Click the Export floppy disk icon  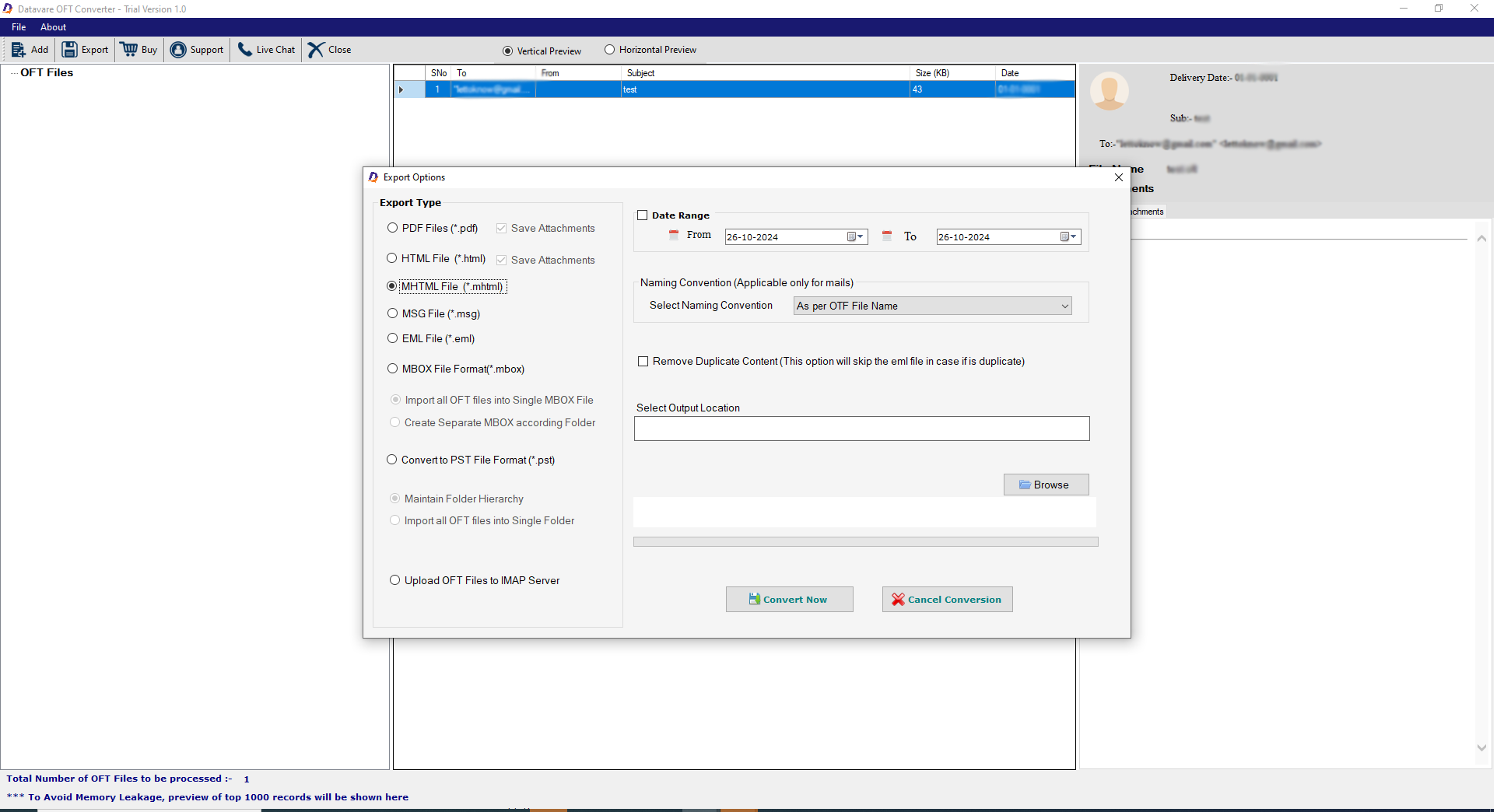pos(69,50)
